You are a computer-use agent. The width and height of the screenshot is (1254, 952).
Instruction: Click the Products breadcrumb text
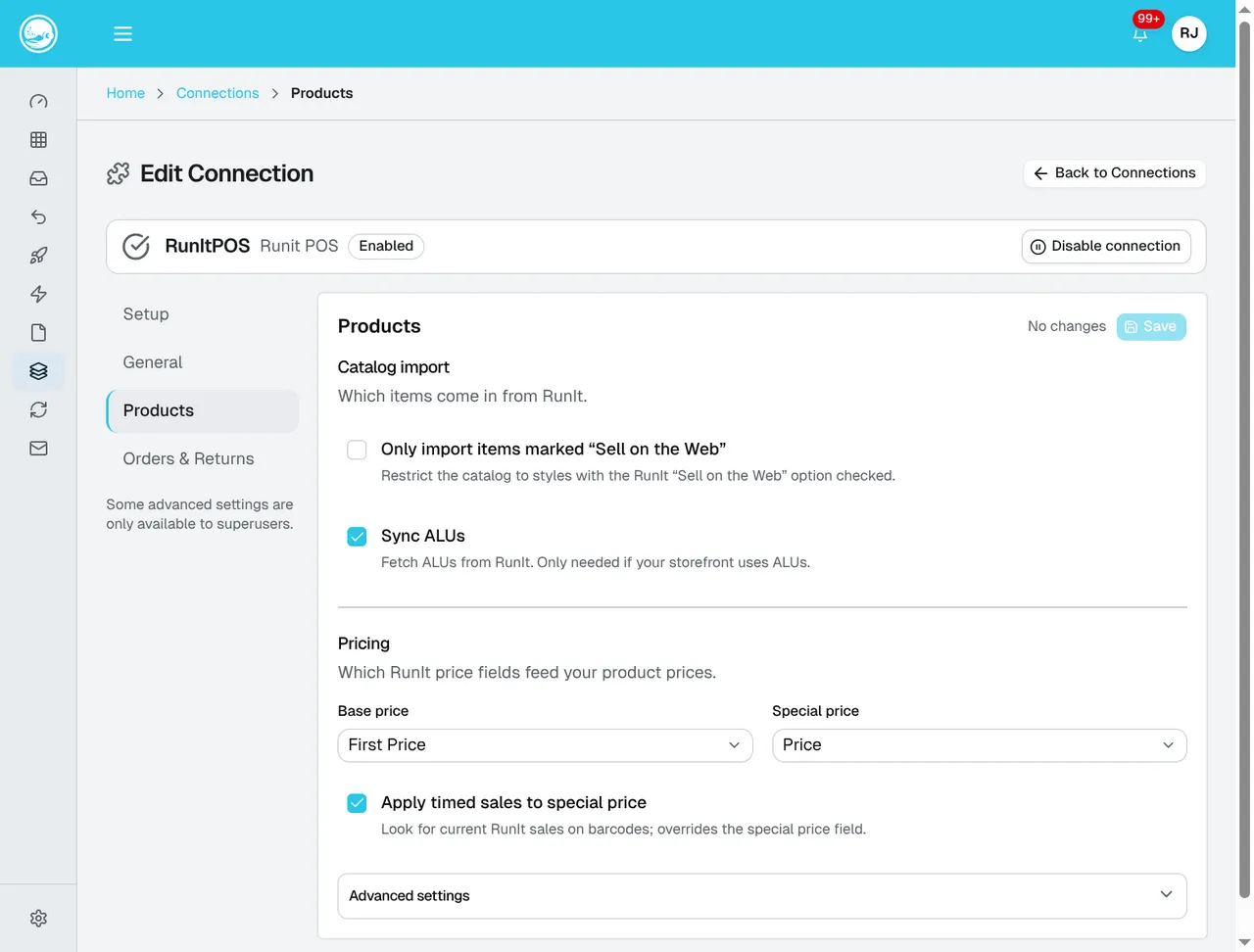pos(321,93)
